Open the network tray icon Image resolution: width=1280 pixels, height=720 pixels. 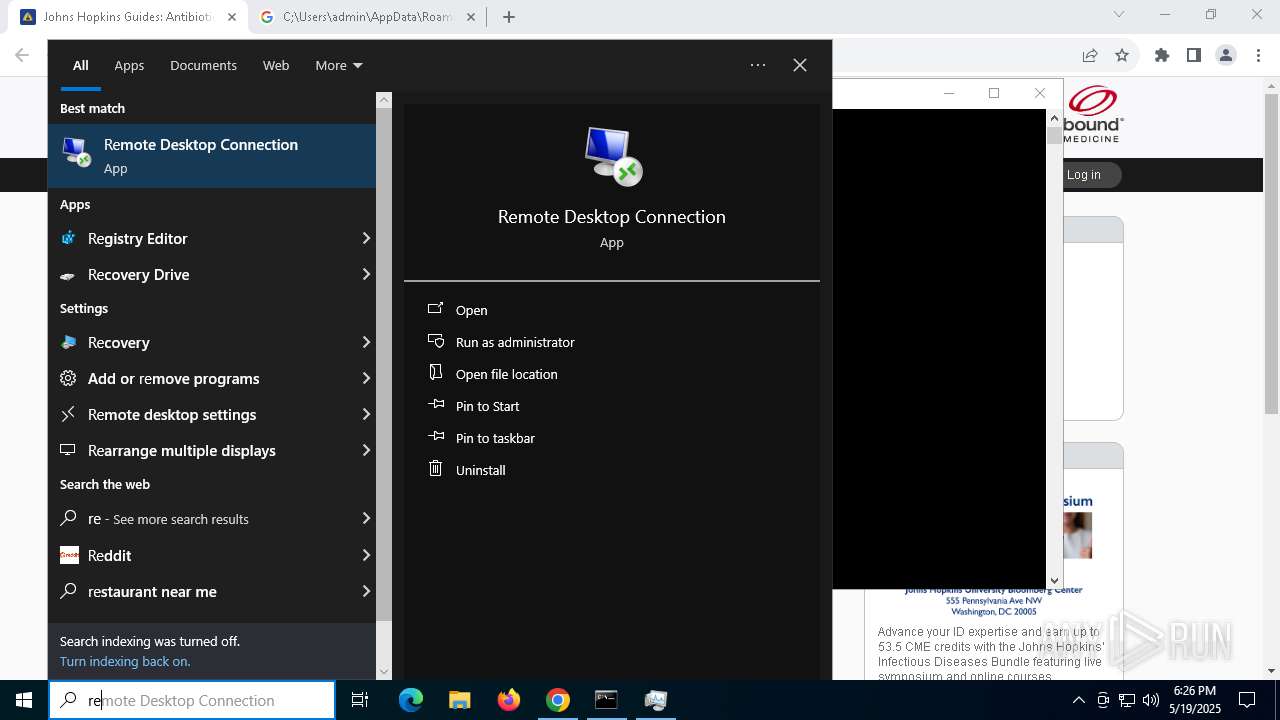(x=1127, y=700)
